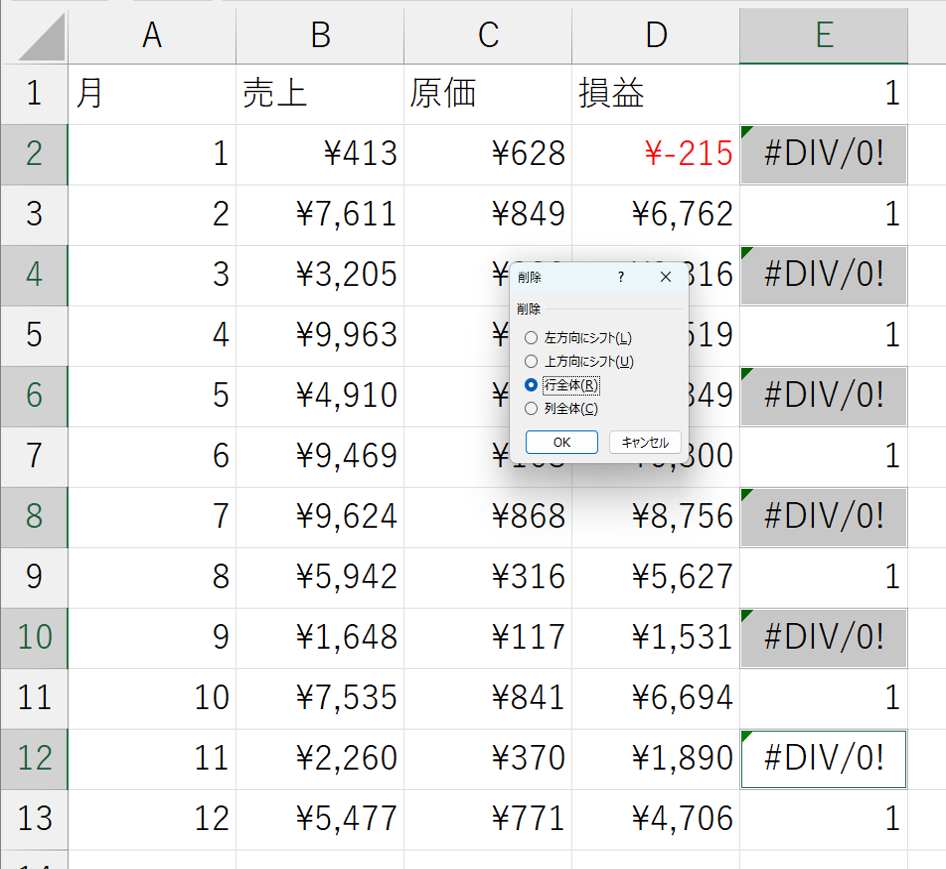Screen dimensions: 946x869
Task: Click row 13 header
Action: 34,818
